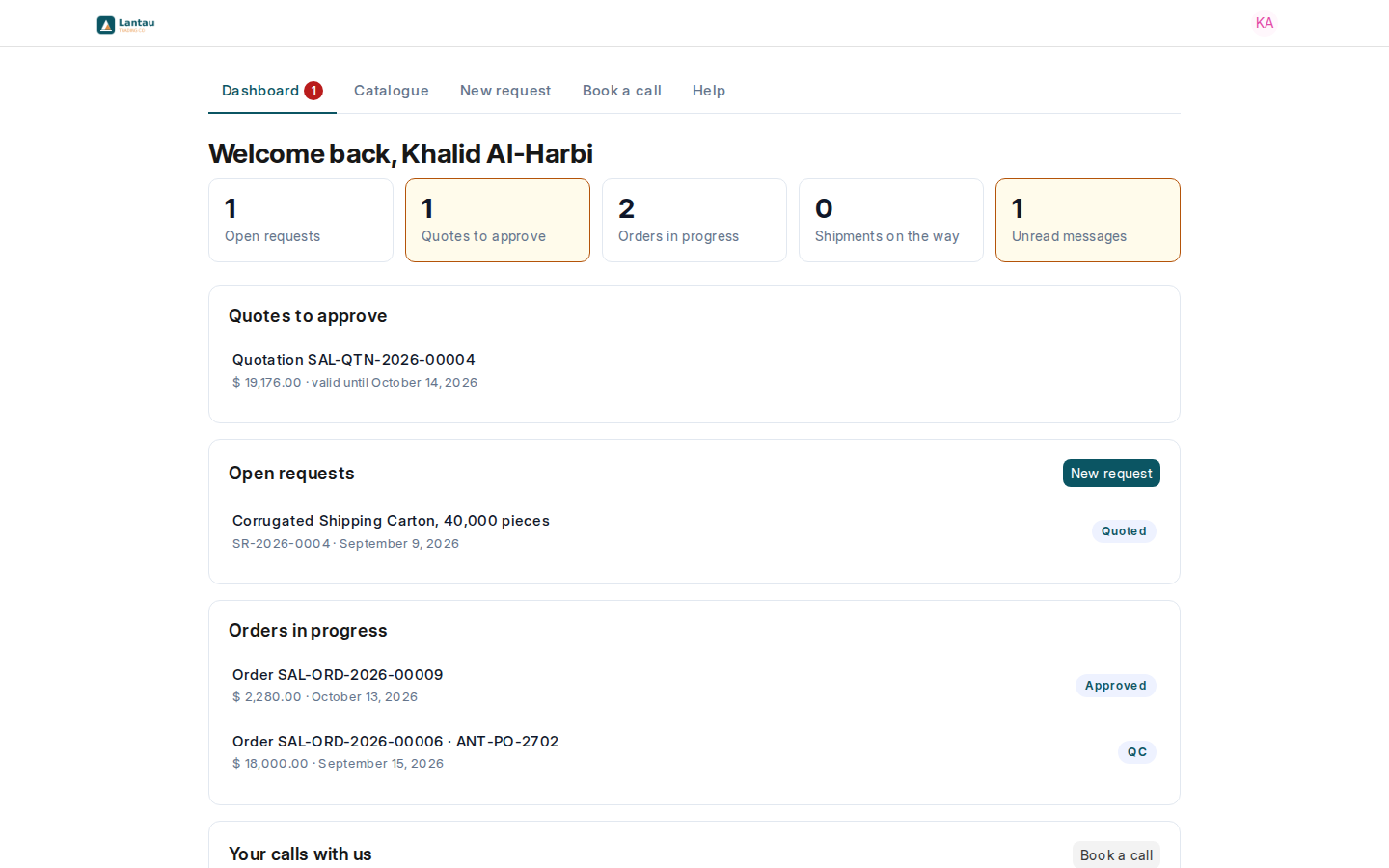Screen dimensions: 1389x868
Task: Click the QC status badge
Action: coord(1137,752)
